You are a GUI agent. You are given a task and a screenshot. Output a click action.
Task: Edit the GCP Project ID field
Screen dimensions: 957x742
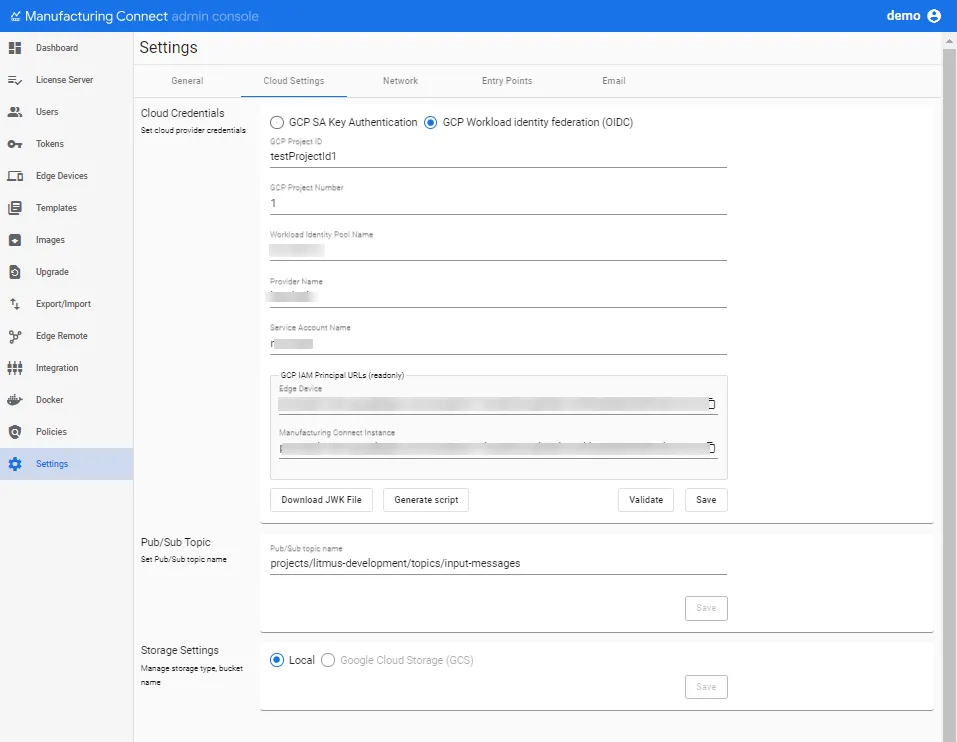[x=498, y=157]
